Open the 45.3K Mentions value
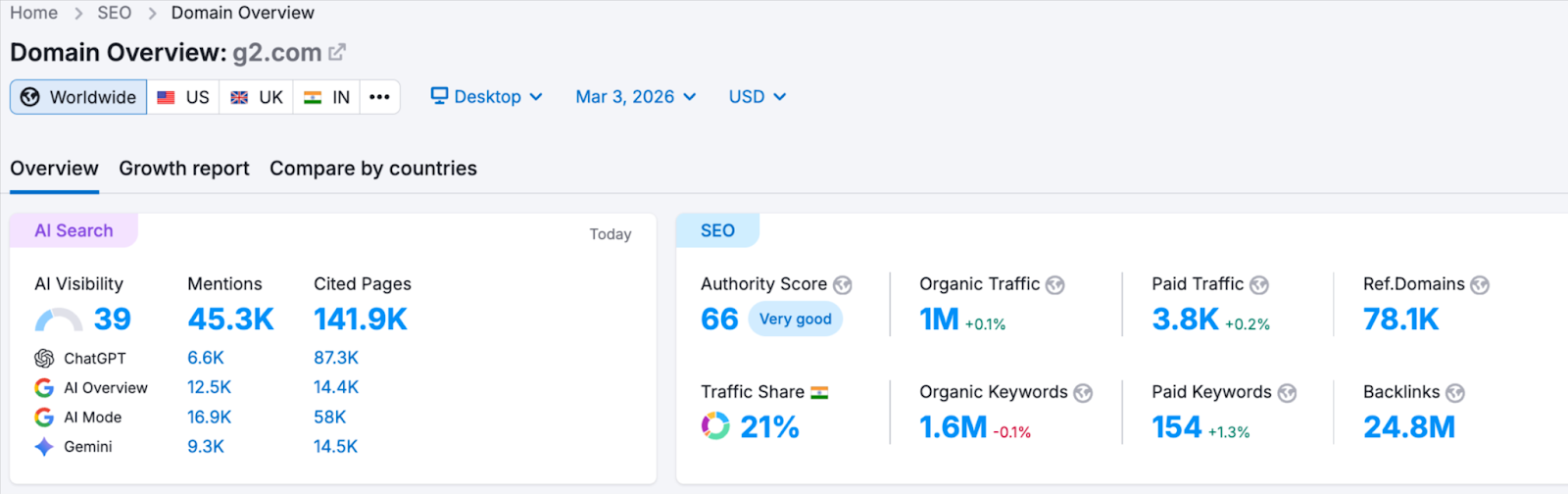1568x494 pixels. point(230,320)
